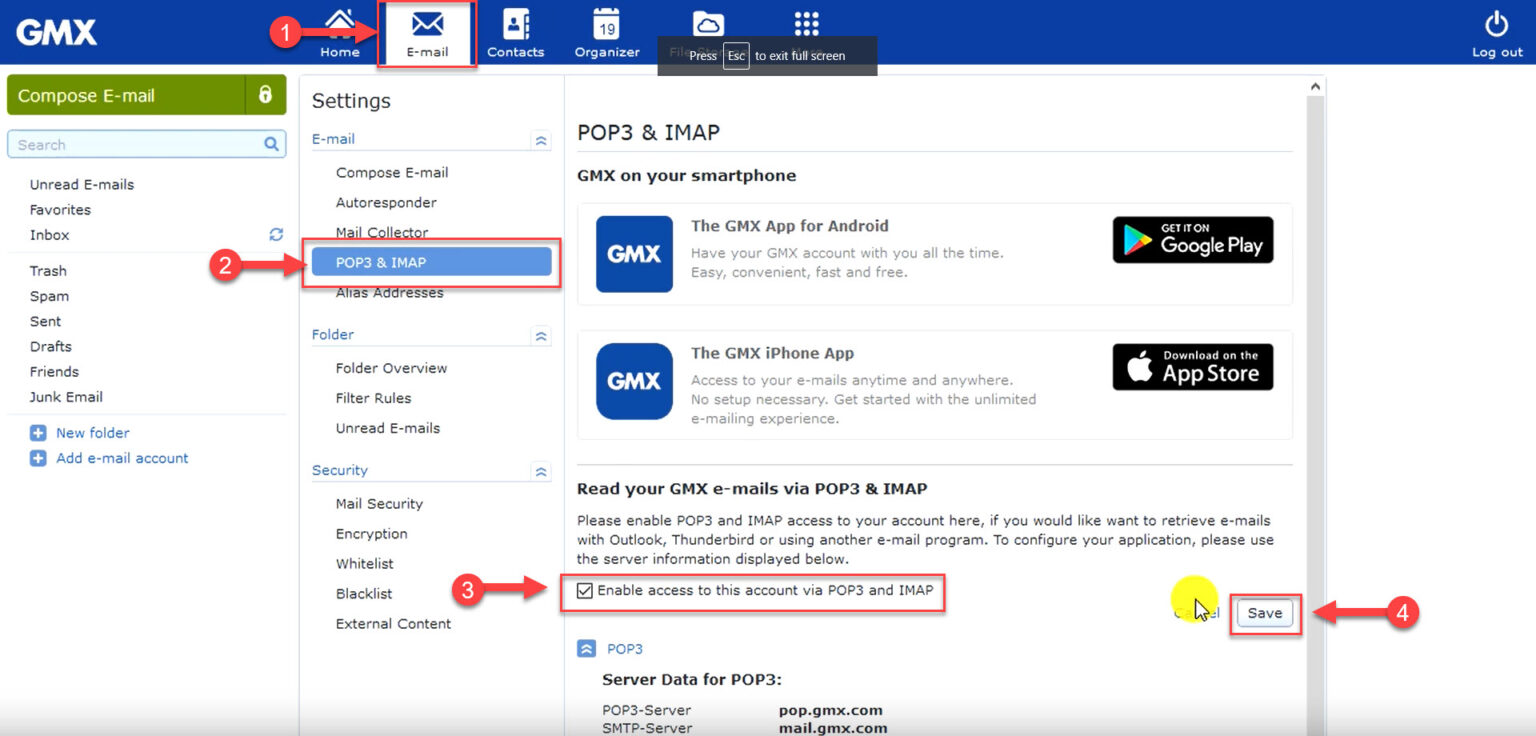Collapse the Security settings section
The height and width of the screenshot is (736, 1536).
pyautogui.click(x=540, y=470)
